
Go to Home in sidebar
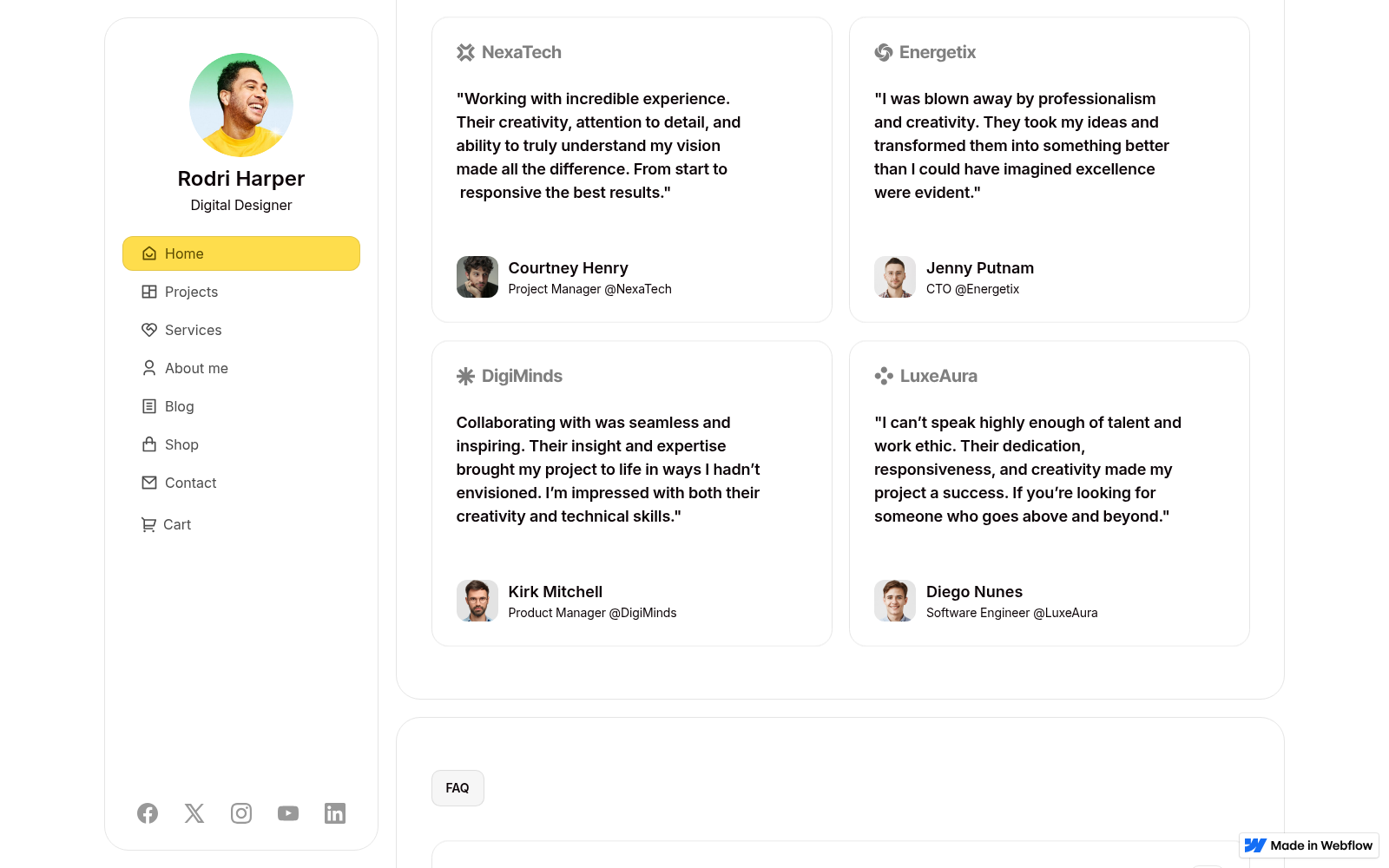pos(241,253)
